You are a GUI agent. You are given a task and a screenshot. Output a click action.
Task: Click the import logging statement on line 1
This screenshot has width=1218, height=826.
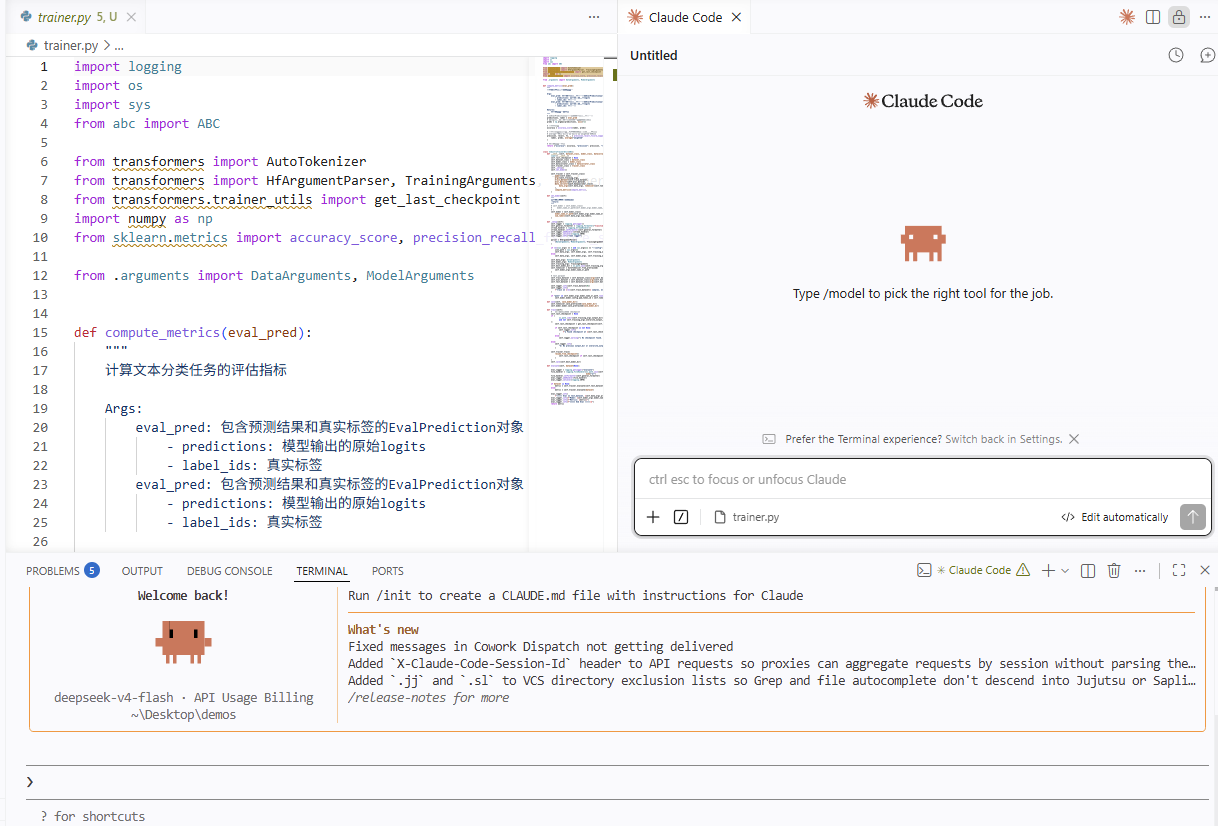128,66
